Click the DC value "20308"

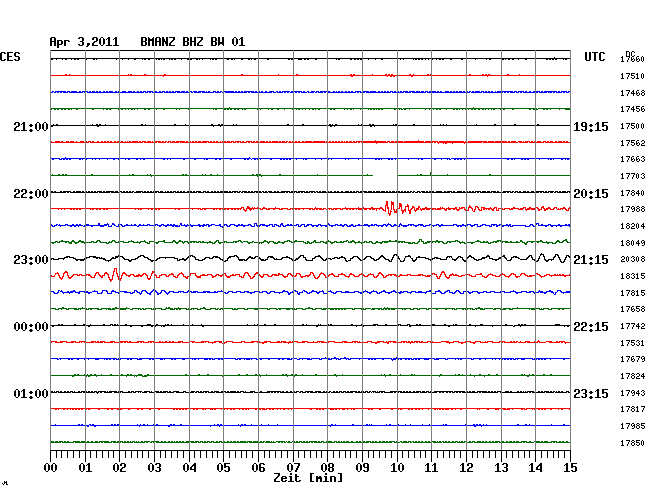(633, 259)
